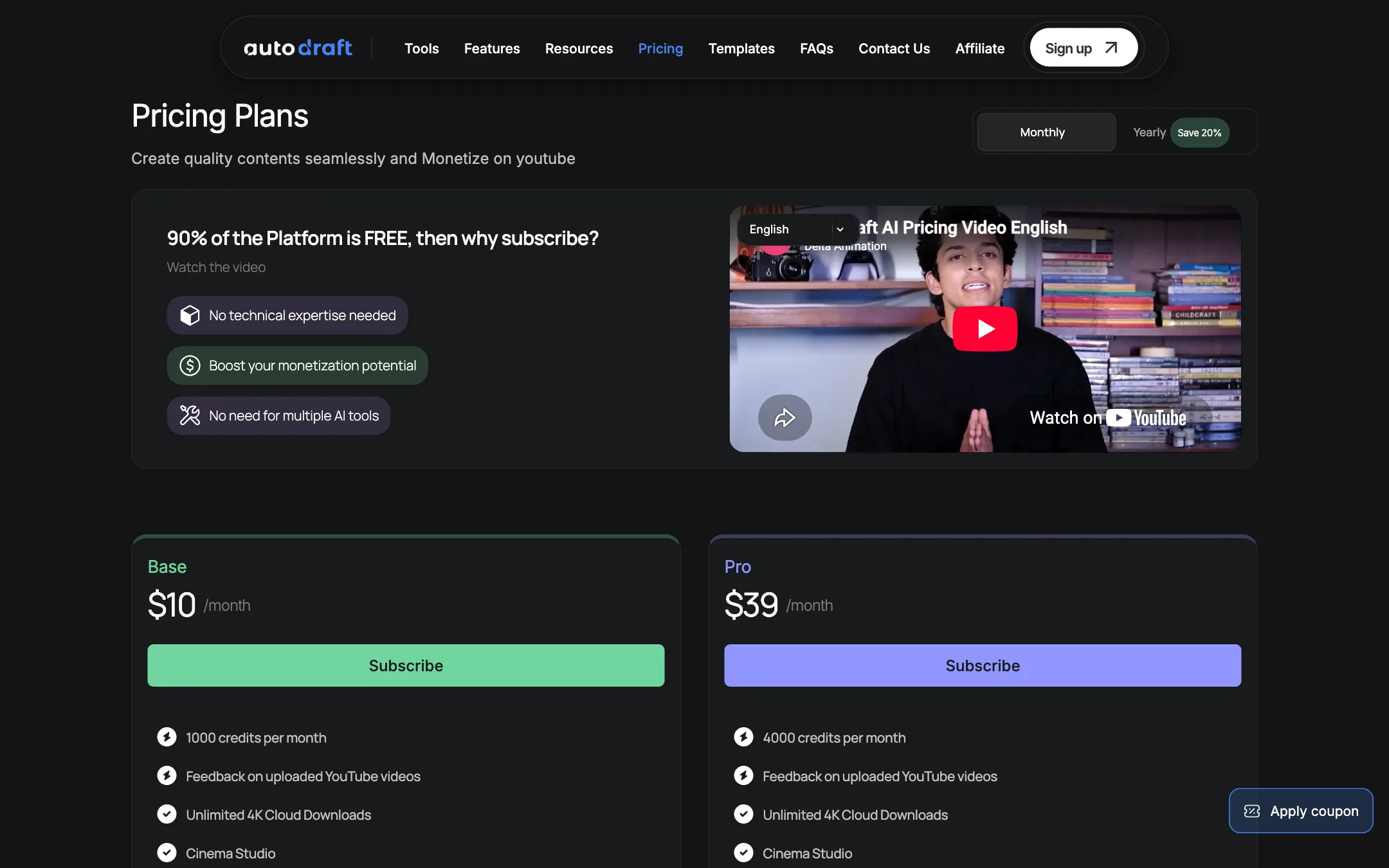1389x868 pixels.
Task: Open the English language dropdown on the video
Action: (x=797, y=230)
